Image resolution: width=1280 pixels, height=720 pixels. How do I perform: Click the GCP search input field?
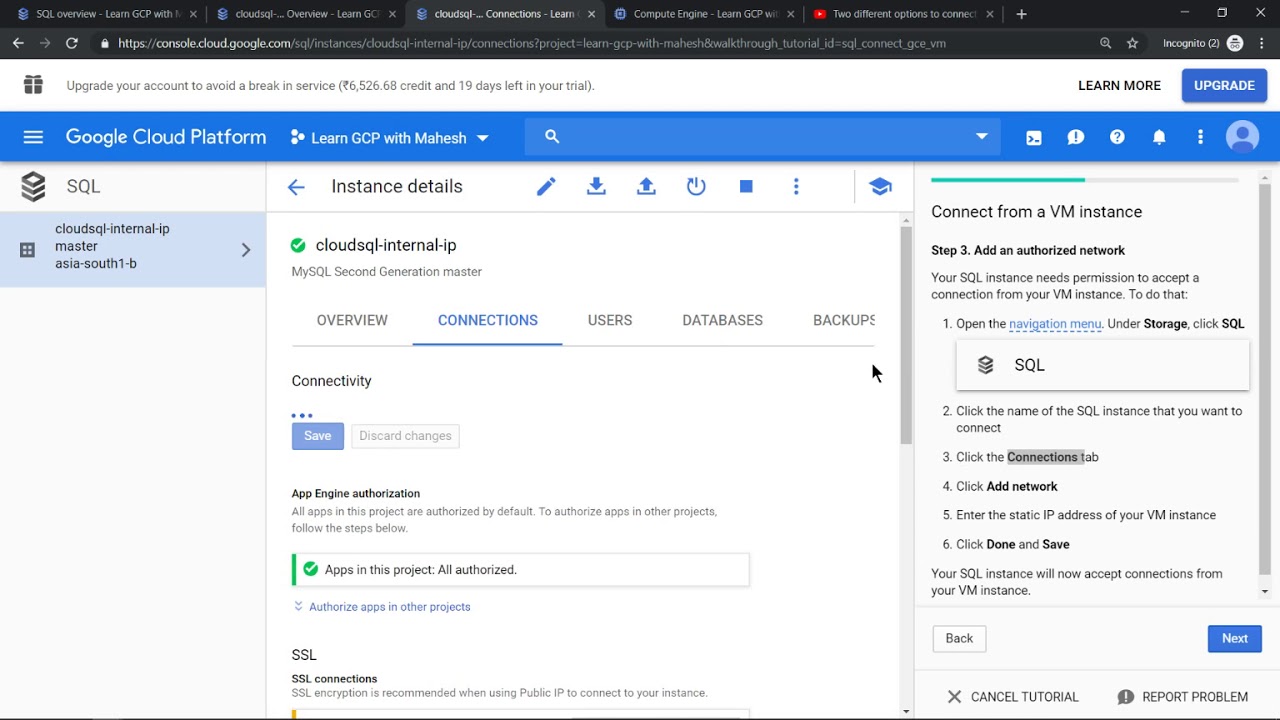(765, 137)
